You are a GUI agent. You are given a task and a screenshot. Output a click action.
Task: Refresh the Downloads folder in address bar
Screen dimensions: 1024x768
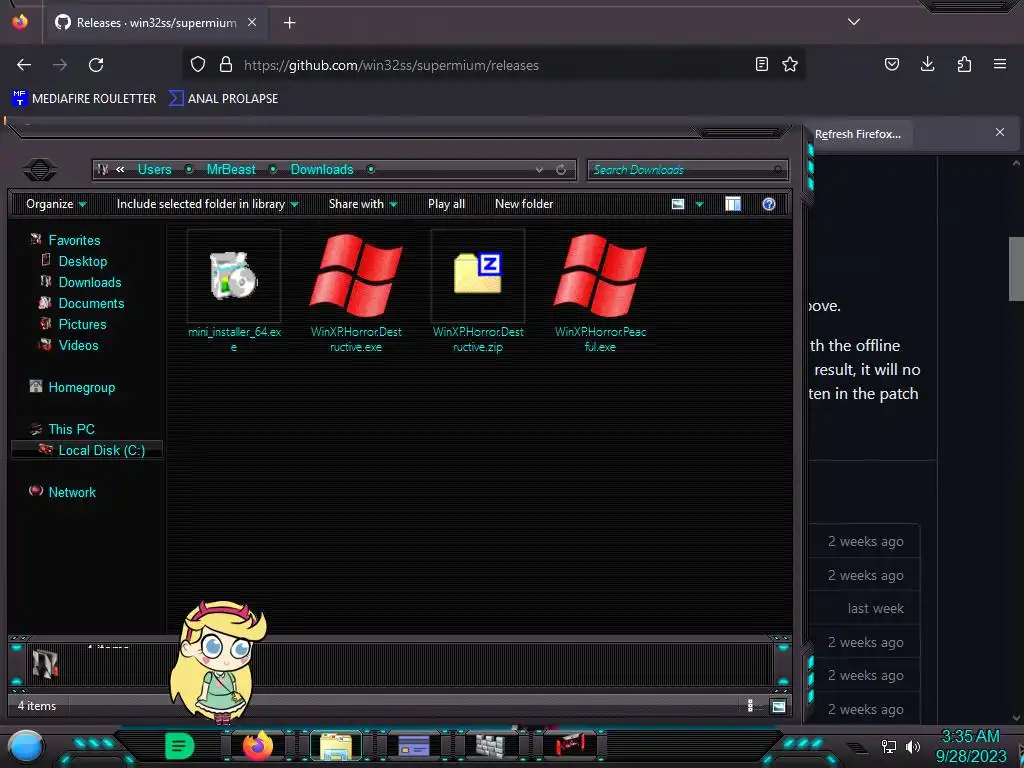click(x=561, y=170)
